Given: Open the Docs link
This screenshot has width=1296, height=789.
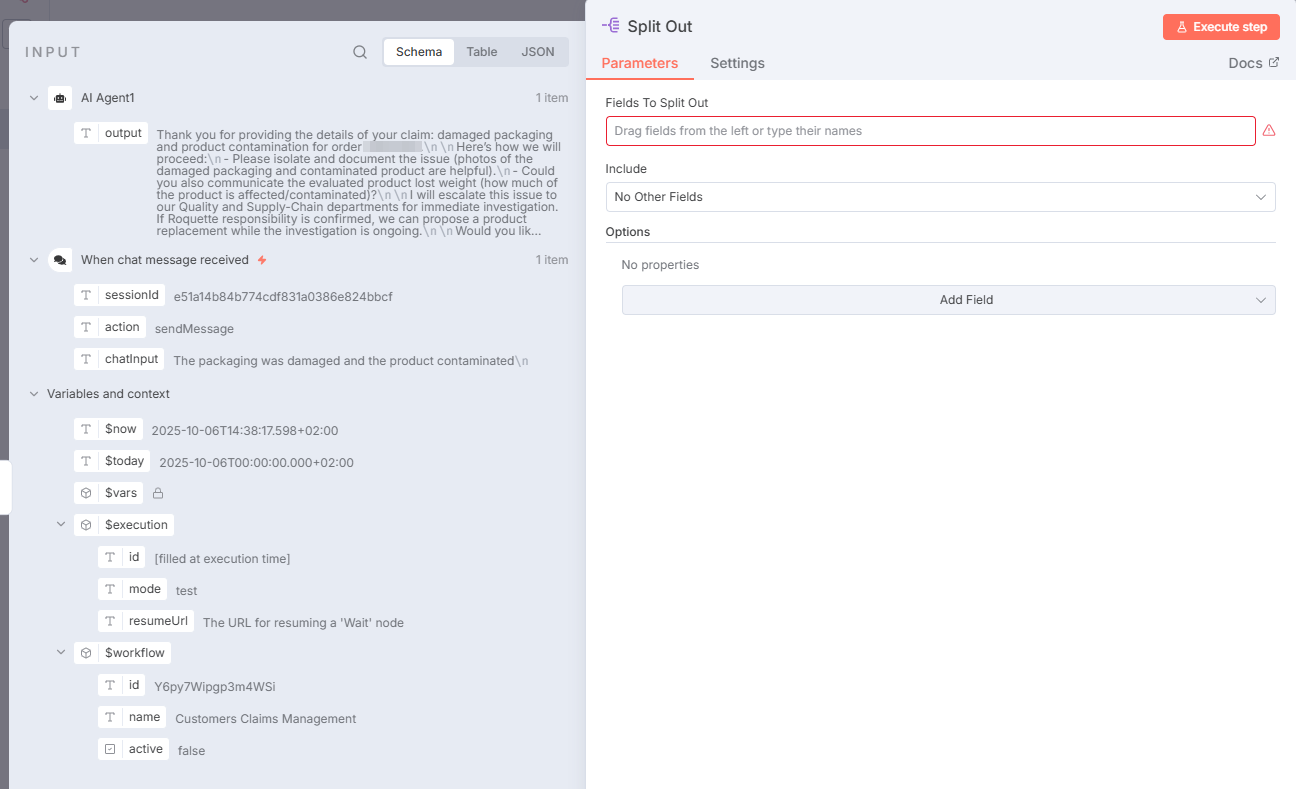Looking at the screenshot, I should pos(1253,63).
